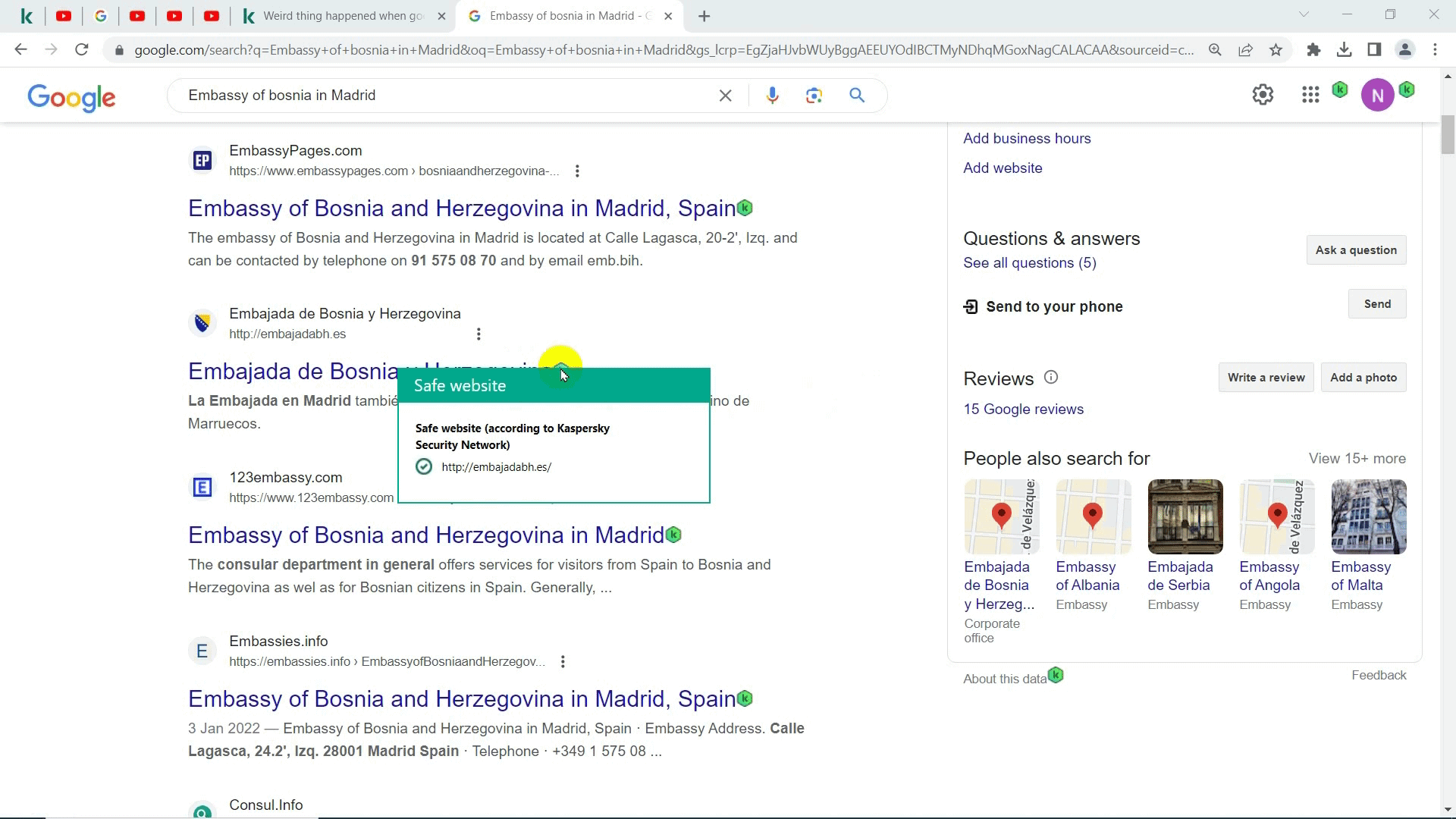1456x819 pixels.
Task: Click Kaspersky badge next to 123embassy result
Action: (673, 535)
